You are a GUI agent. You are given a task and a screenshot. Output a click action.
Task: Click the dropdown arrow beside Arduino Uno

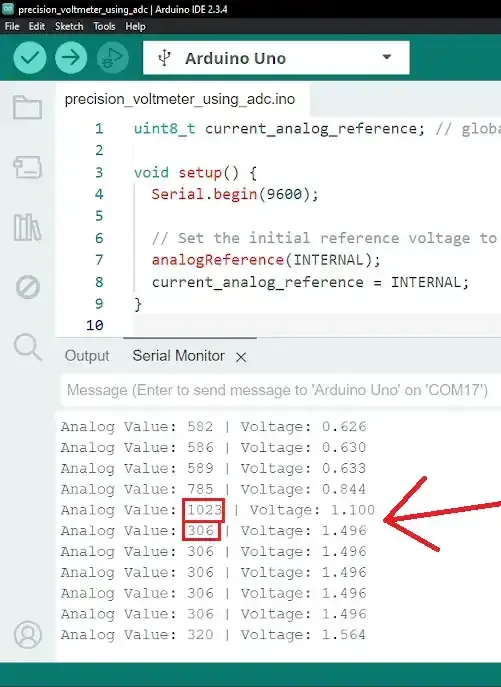coord(387,57)
